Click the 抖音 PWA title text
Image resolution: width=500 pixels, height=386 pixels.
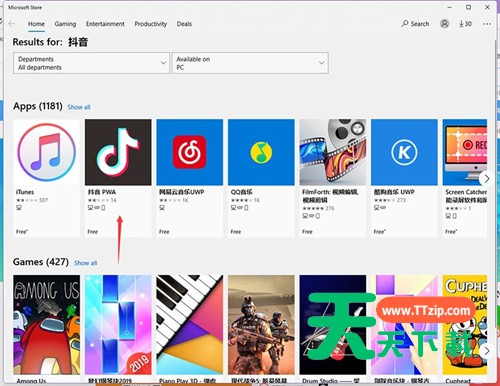pos(102,192)
